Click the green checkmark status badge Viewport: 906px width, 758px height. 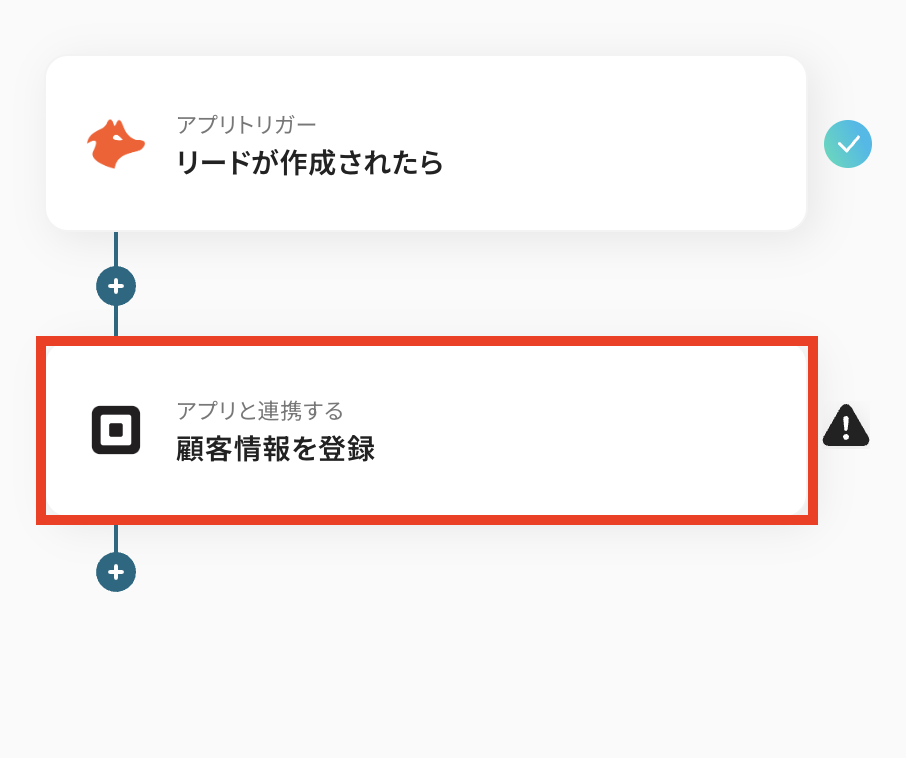point(848,144)
